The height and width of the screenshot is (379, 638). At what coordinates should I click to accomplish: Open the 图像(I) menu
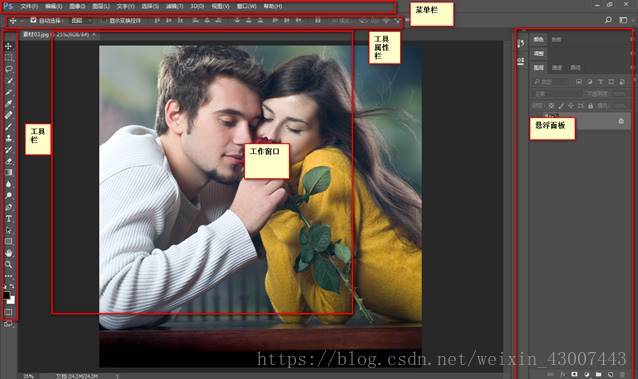(77, 6)
